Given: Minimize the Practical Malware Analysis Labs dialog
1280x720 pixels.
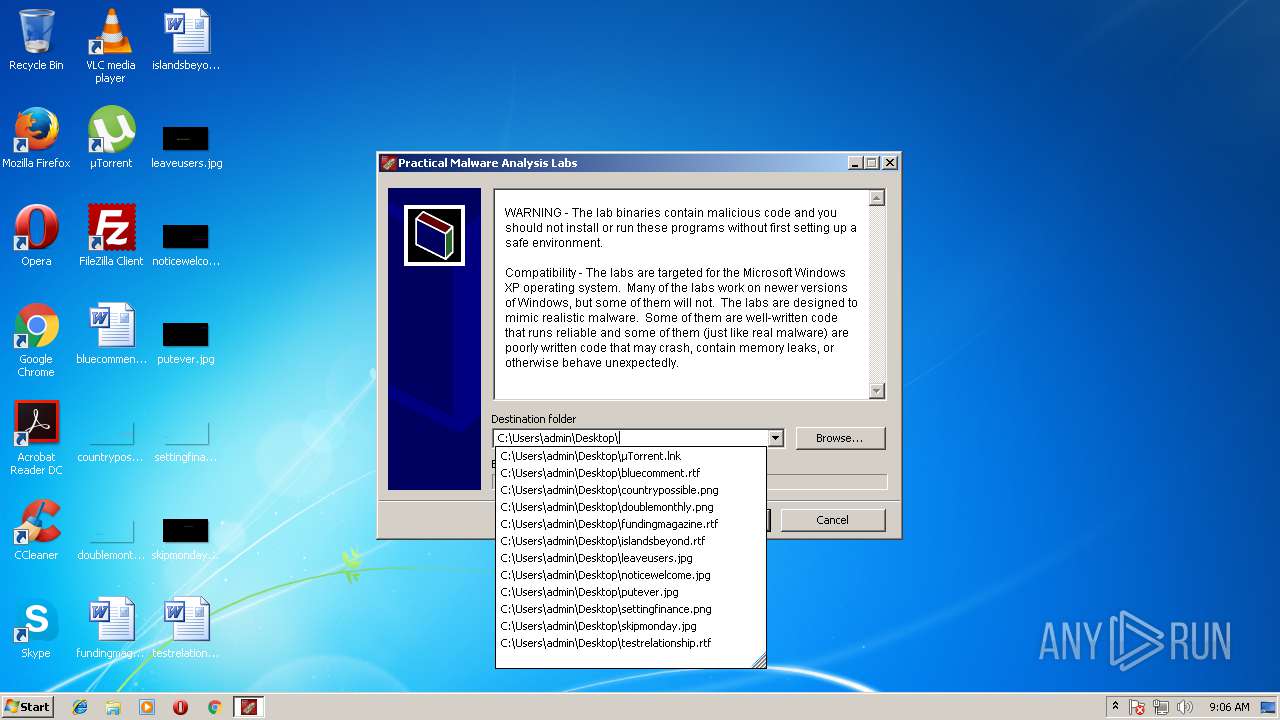Looking at the screenshot, I should pyautogui.click(x=855, y=163).
